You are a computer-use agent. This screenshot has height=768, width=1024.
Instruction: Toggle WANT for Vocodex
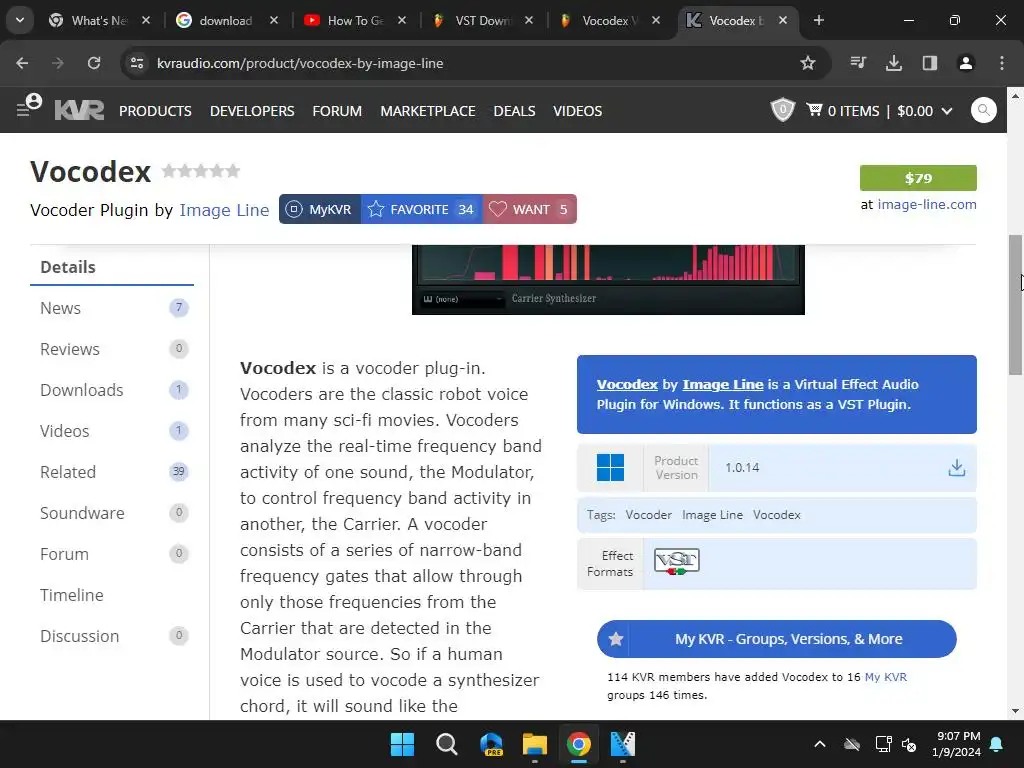pyautogui.click(x=530, y=209)
